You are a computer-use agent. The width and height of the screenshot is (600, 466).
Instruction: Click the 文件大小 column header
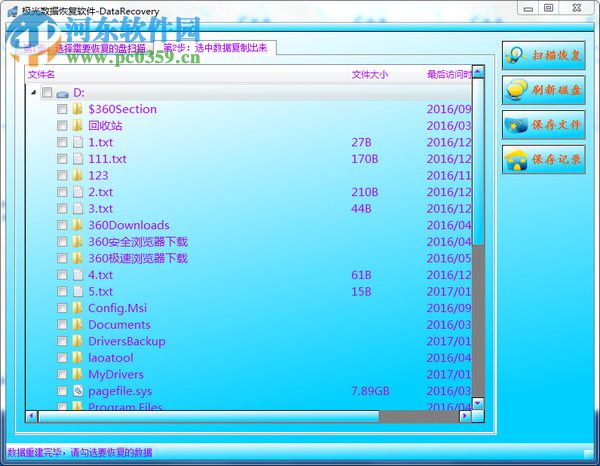386,75
